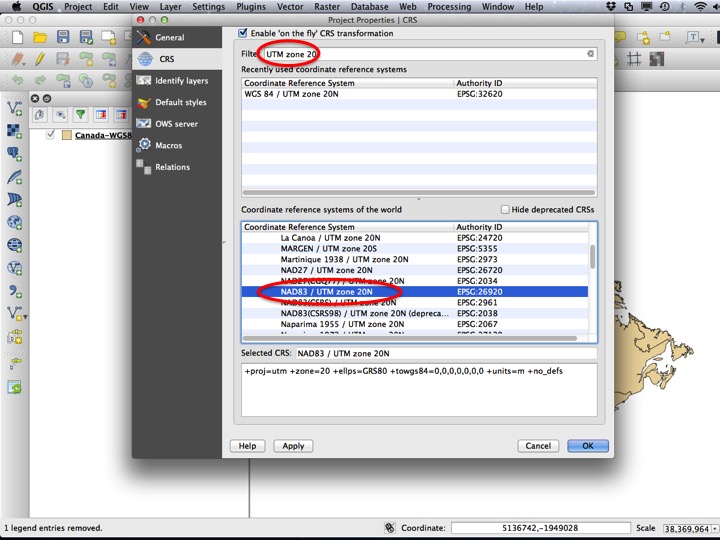Click the Add MSSQL spatial layer icon
The width and height of the screenshot is (720, 540).
14,200
